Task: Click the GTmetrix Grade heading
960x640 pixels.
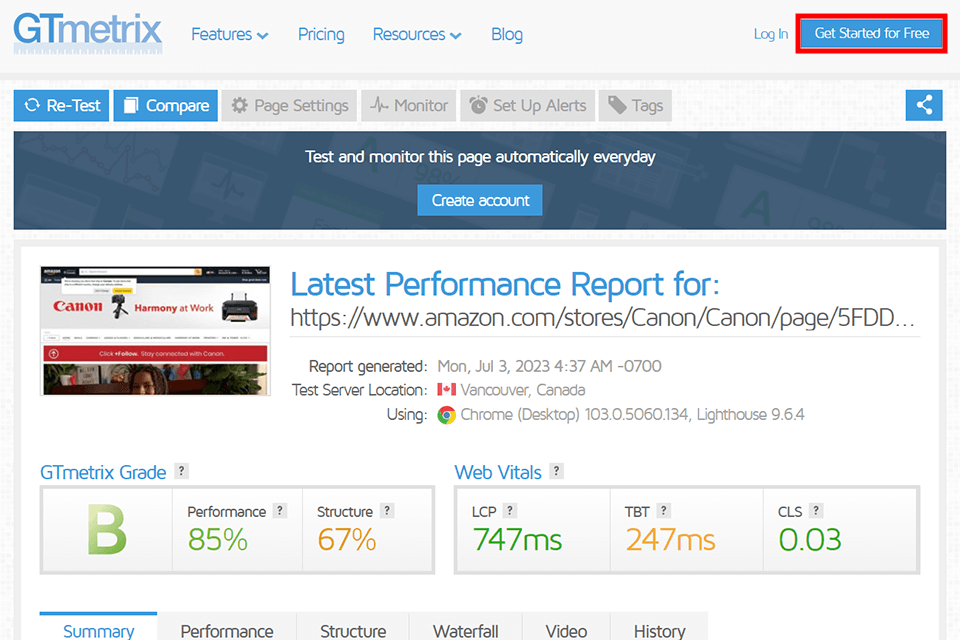Action: (103, 472)
